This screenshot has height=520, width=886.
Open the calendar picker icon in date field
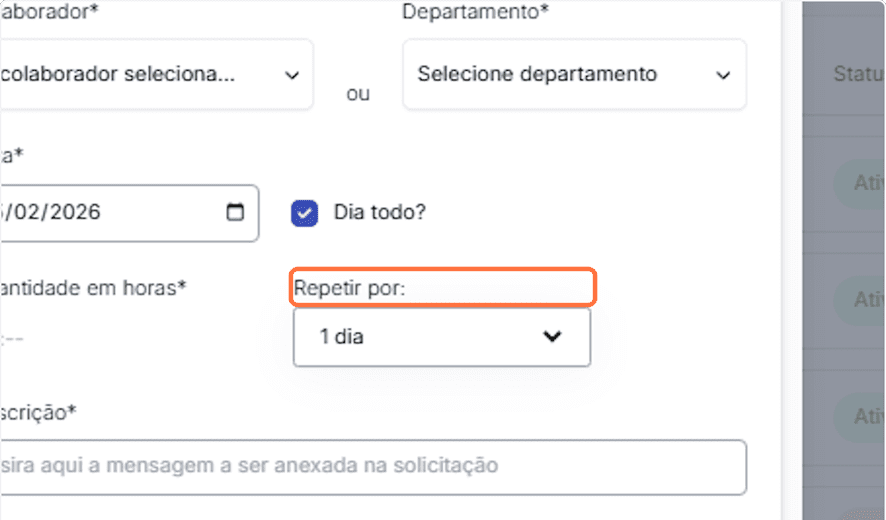click(236, 213)
